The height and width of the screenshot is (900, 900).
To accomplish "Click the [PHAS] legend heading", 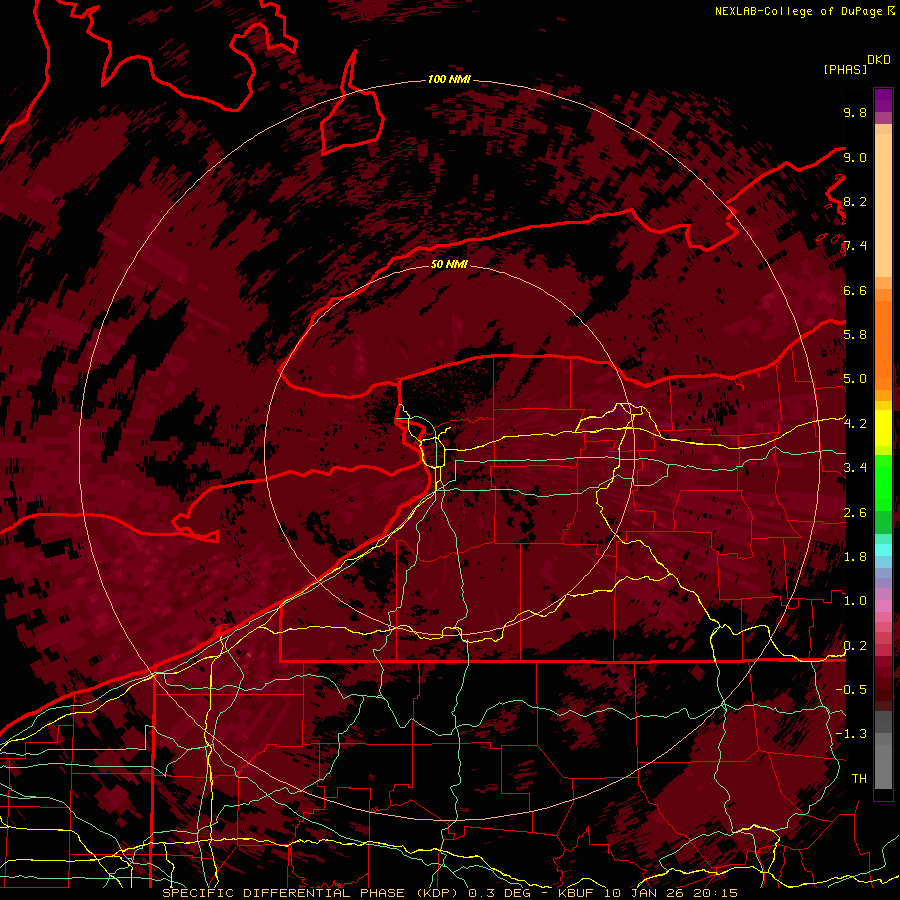I will pos(845,69).
